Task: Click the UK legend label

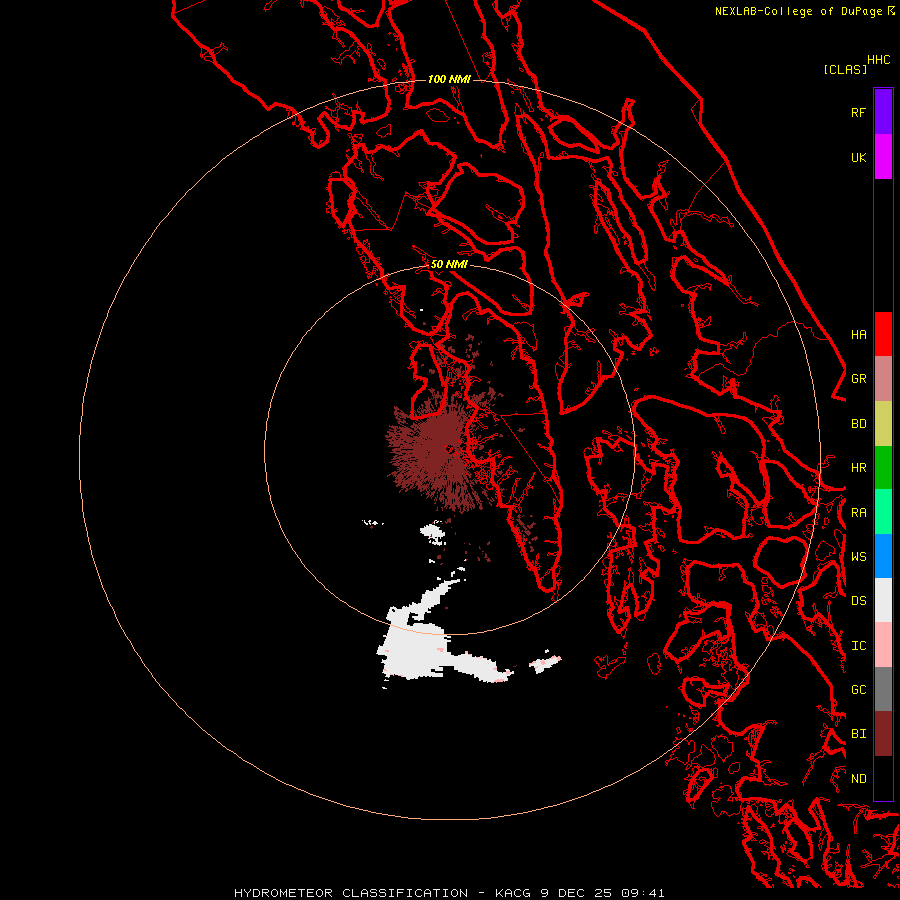Action: click(x=858, y=157)
